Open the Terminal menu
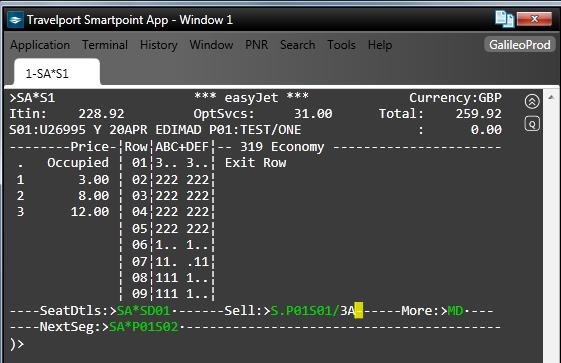 coord(105,45)
